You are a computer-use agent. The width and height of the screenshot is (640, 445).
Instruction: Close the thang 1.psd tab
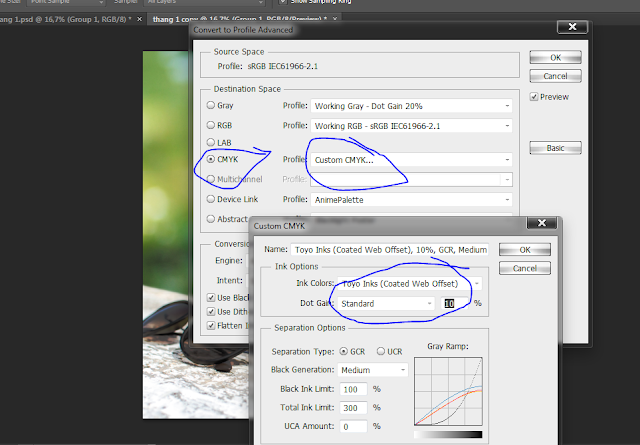click(140, 19)
